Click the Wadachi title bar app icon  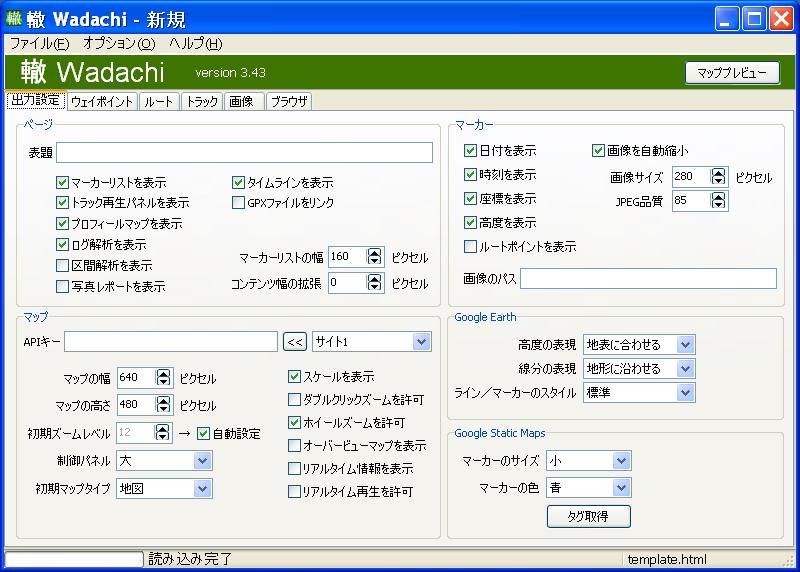[x=13, y=18]
